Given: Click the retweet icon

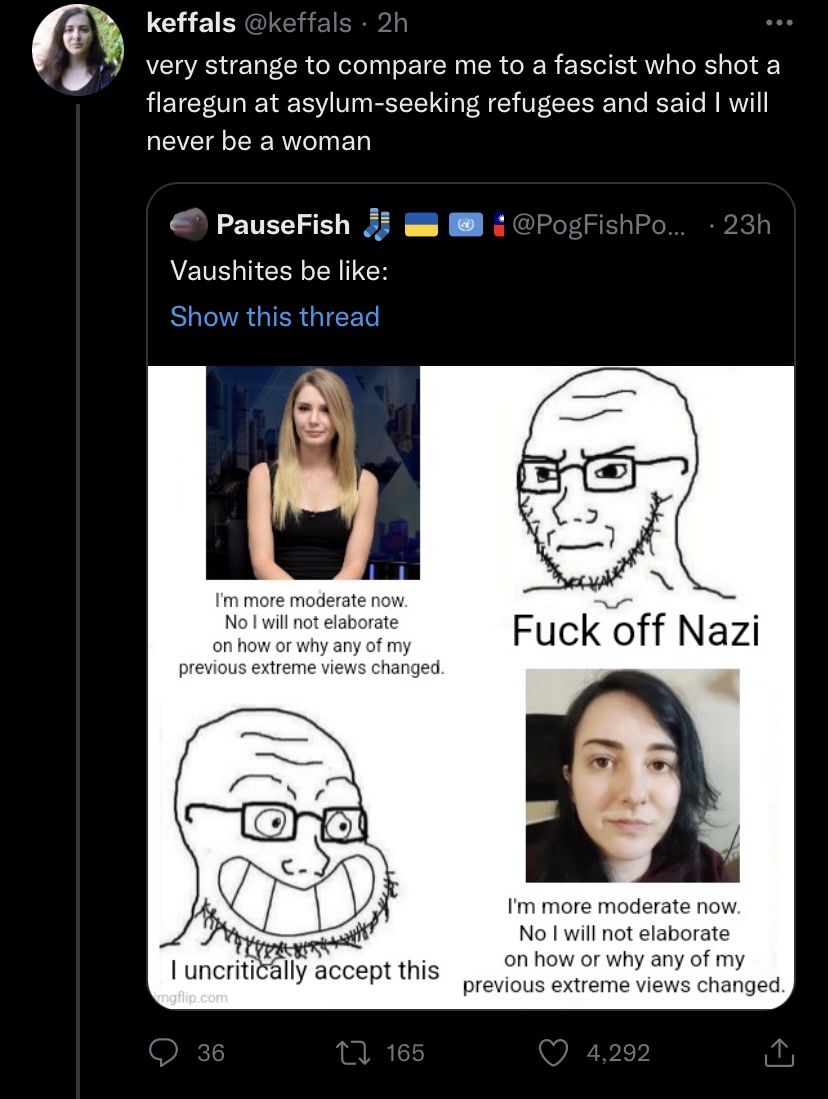Looking at the screenshot, I should click(353, 1052).
